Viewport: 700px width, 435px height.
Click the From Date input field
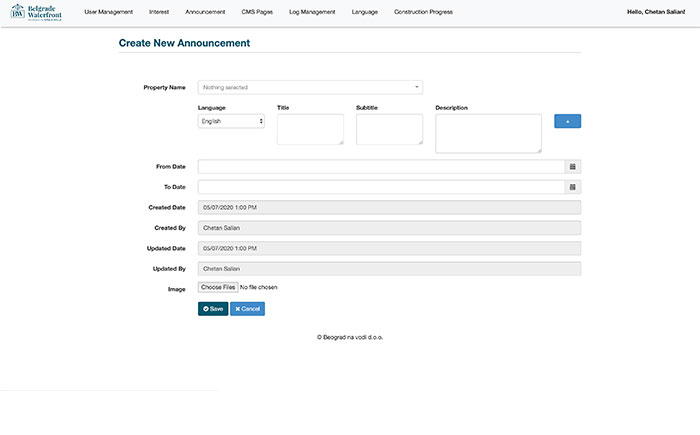[x=381, y=167]
